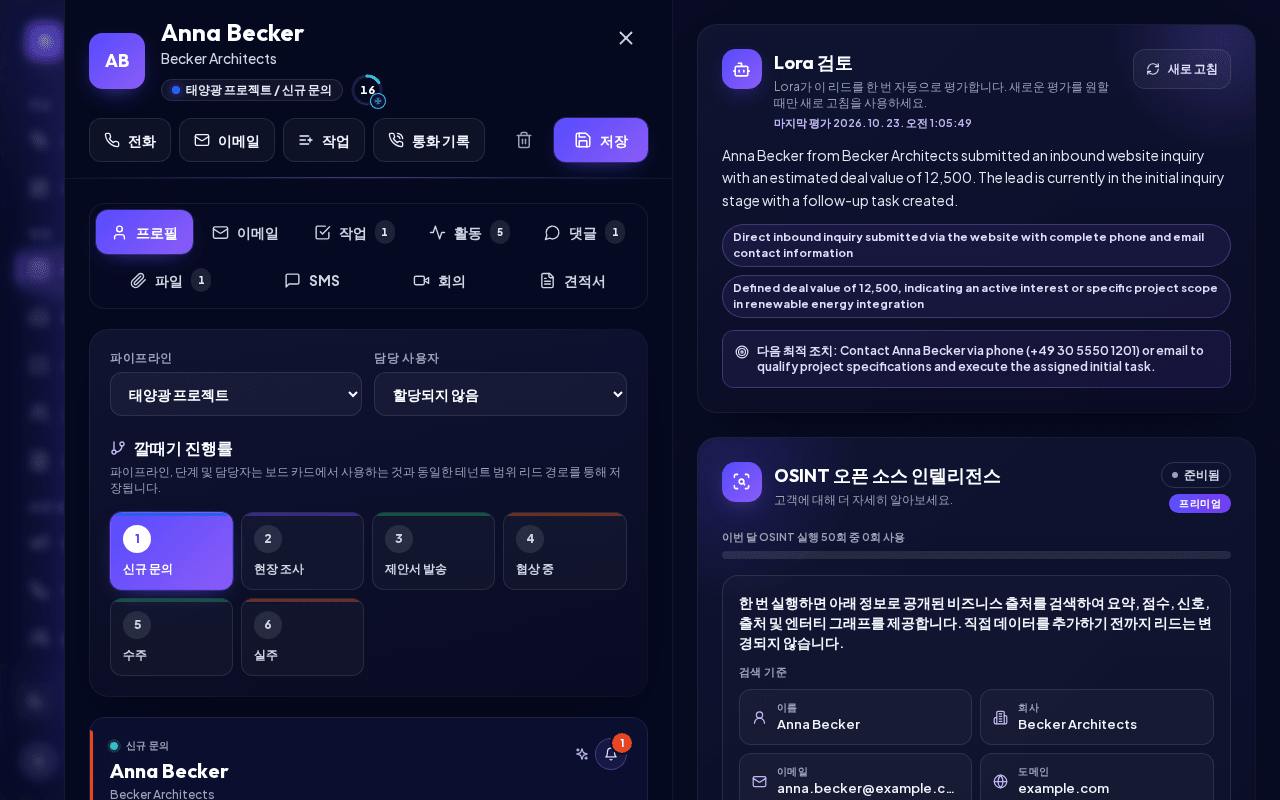Select stage 1 신규 문의
This screenshot has width=1280, height=800.
point(171,551)
